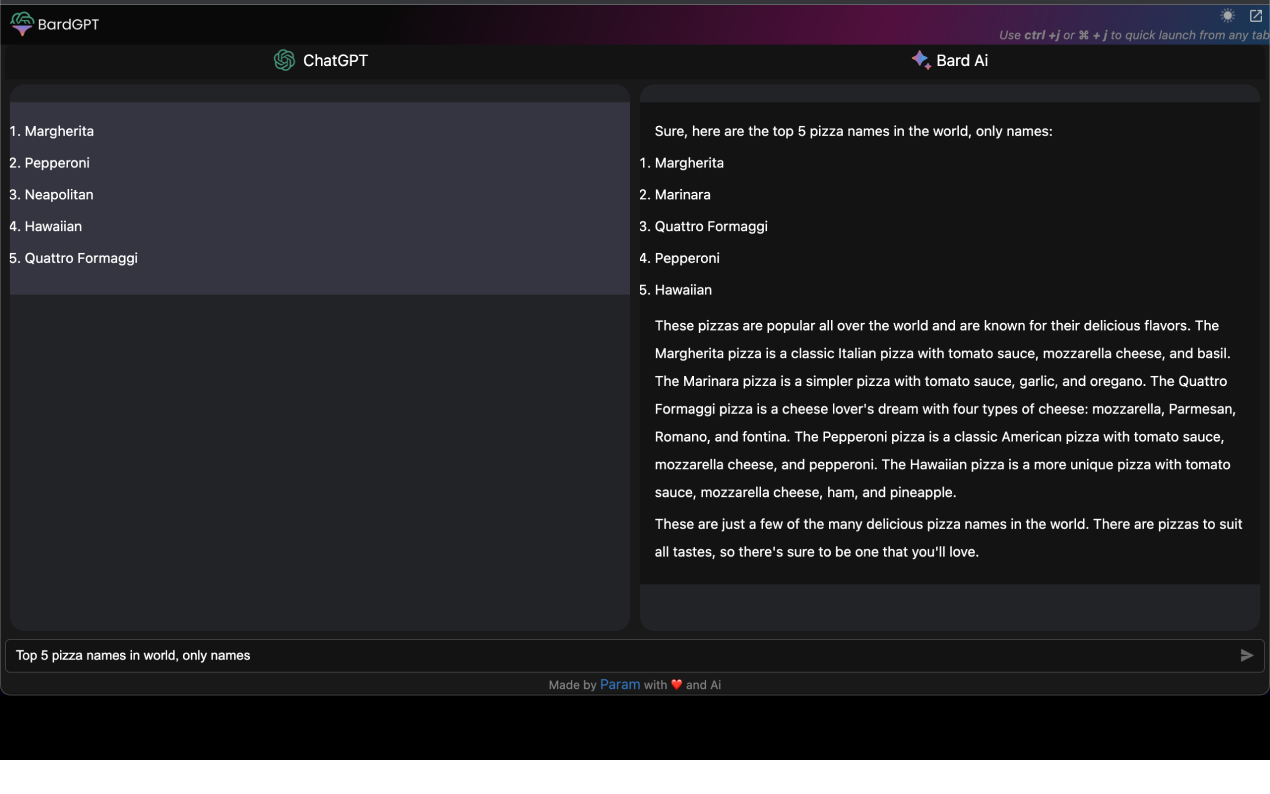
Task: Click Margherita in Bard Ai list
Action: (689, 163)
